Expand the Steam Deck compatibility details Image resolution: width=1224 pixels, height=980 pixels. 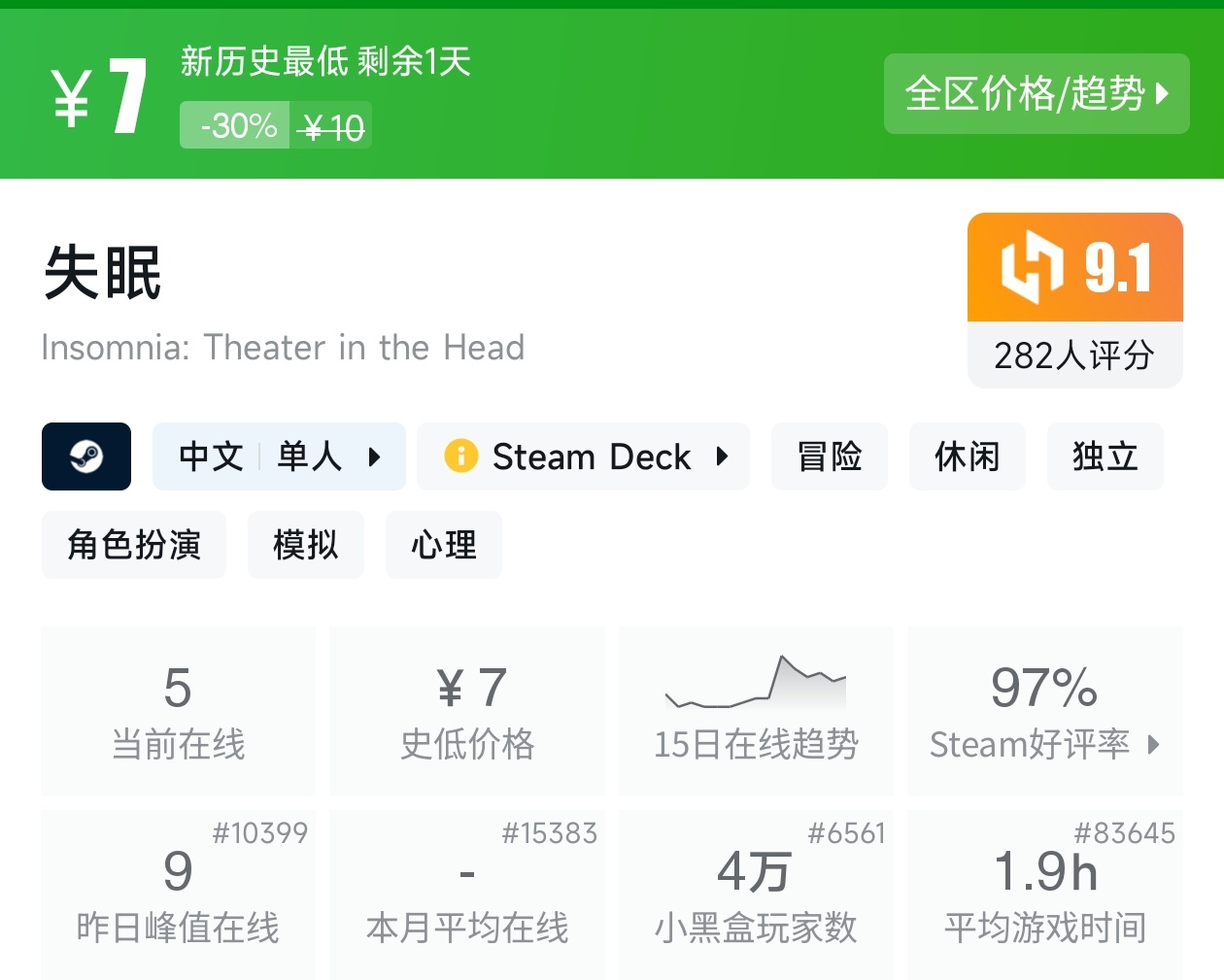coord(723,456)
